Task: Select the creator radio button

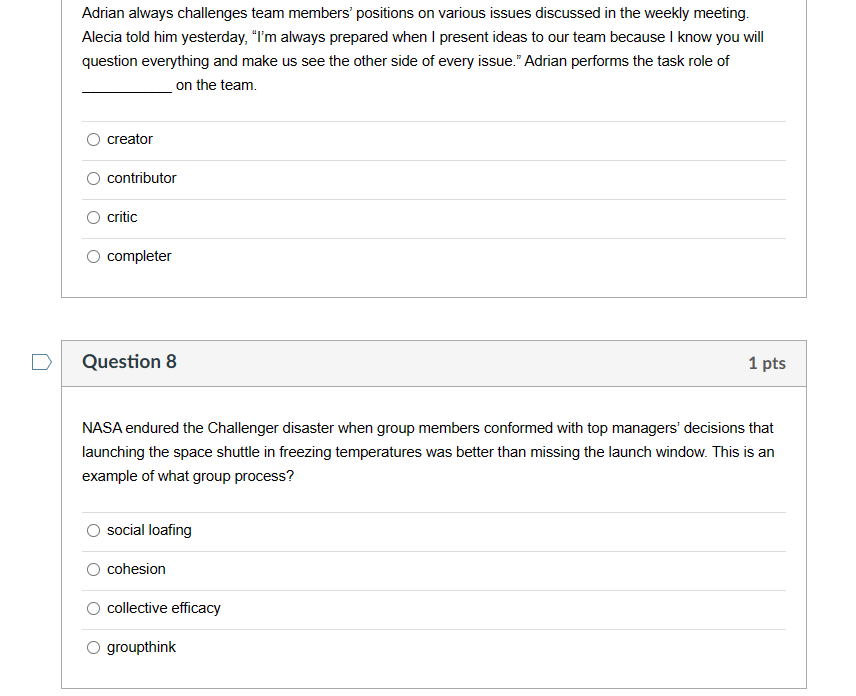Action: pyautogui.click(x=93, y=139)
